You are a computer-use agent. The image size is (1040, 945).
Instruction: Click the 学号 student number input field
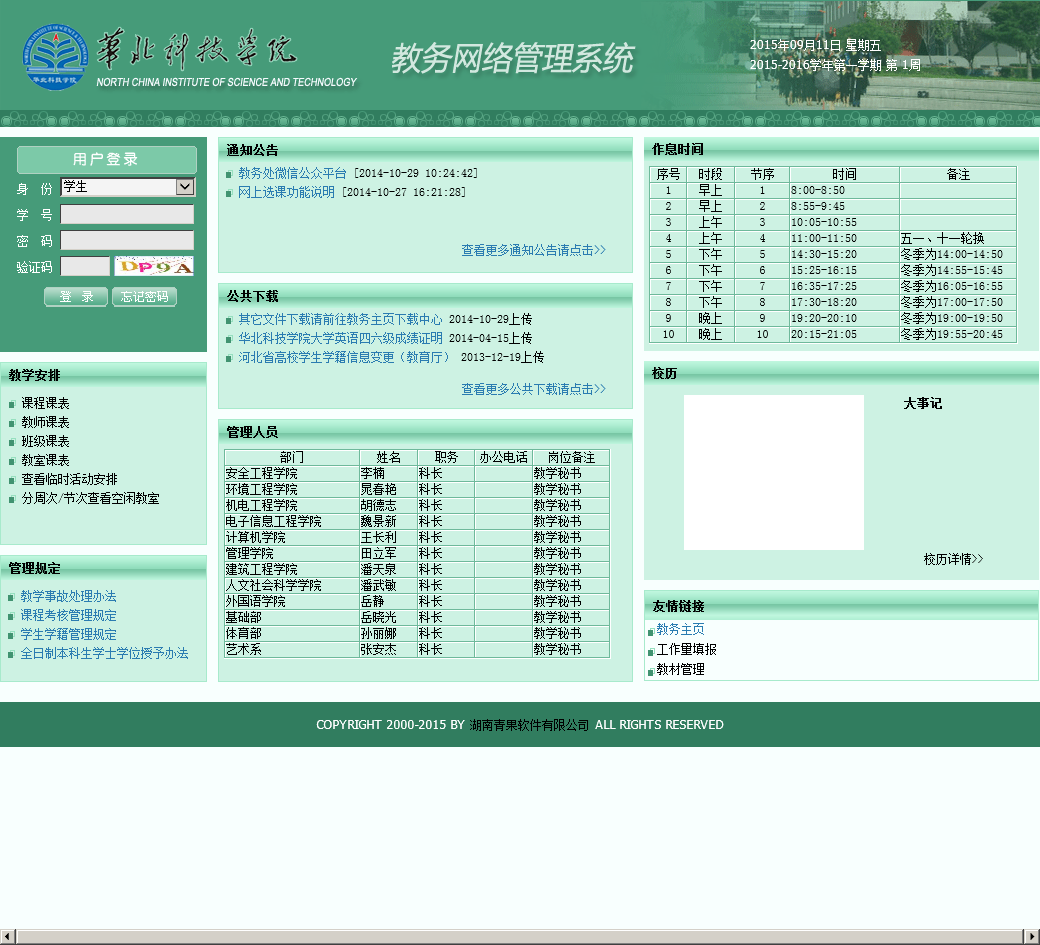(x=127, y=215)
